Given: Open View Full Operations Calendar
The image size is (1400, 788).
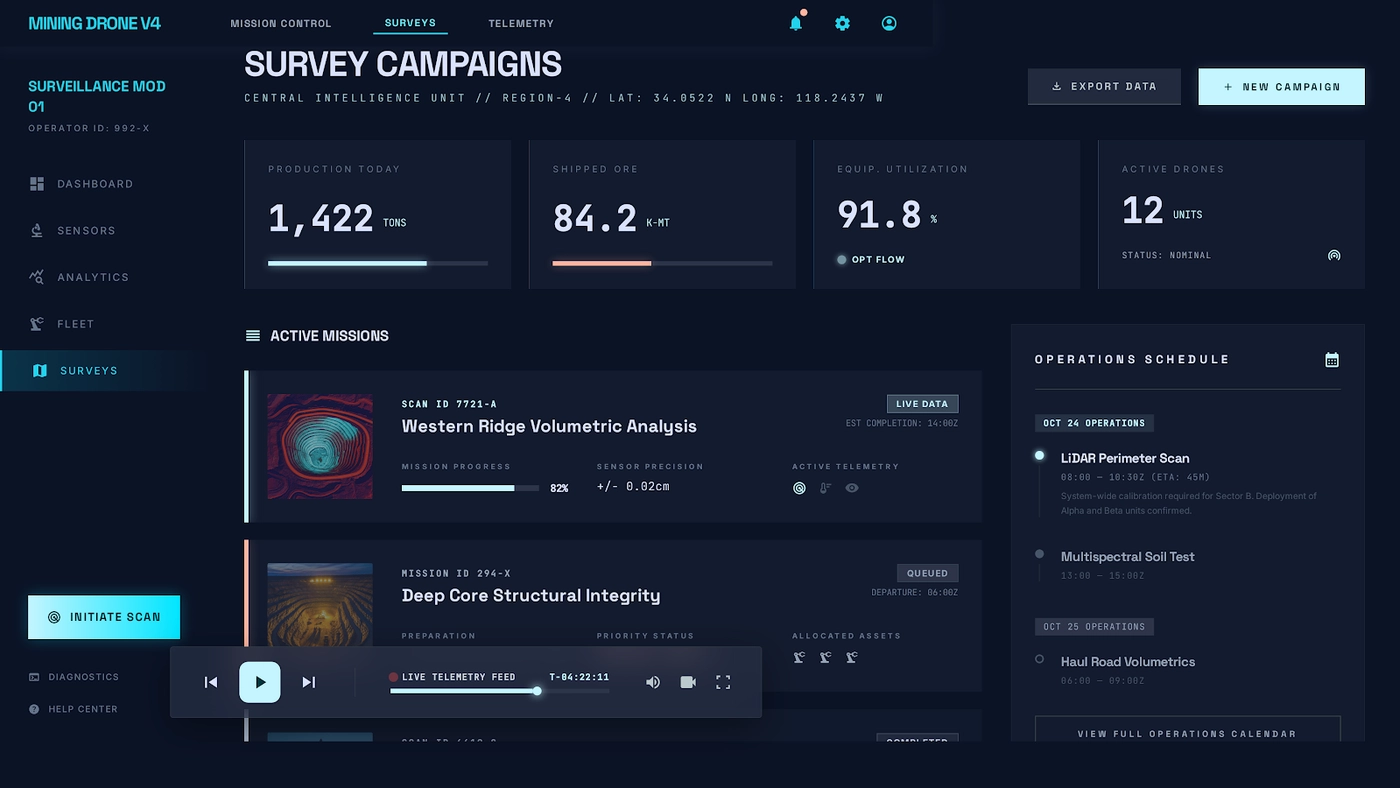Looking at the screenshot, I should 1187,732.
